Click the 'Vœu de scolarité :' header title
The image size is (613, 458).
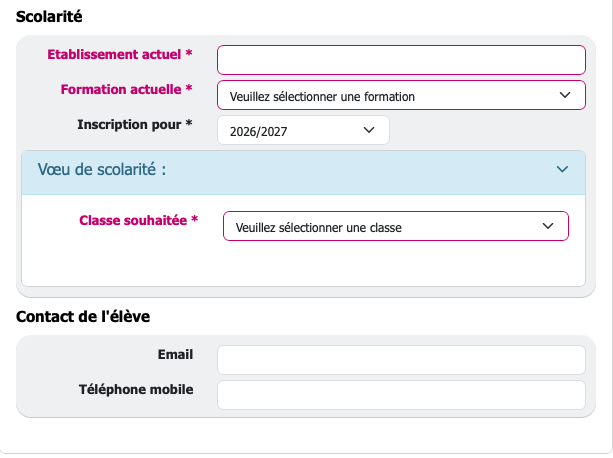[102, 170]
